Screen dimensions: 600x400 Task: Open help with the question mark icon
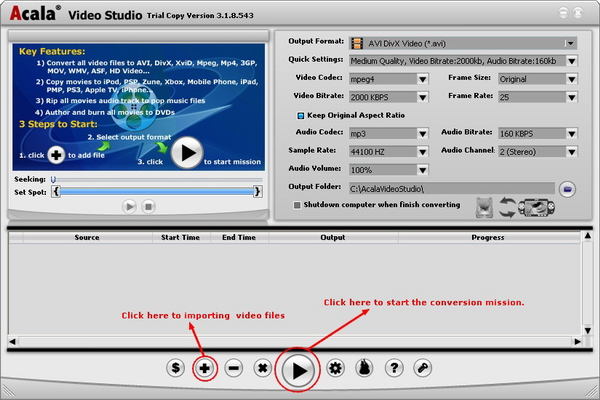[x=394, y=368]
